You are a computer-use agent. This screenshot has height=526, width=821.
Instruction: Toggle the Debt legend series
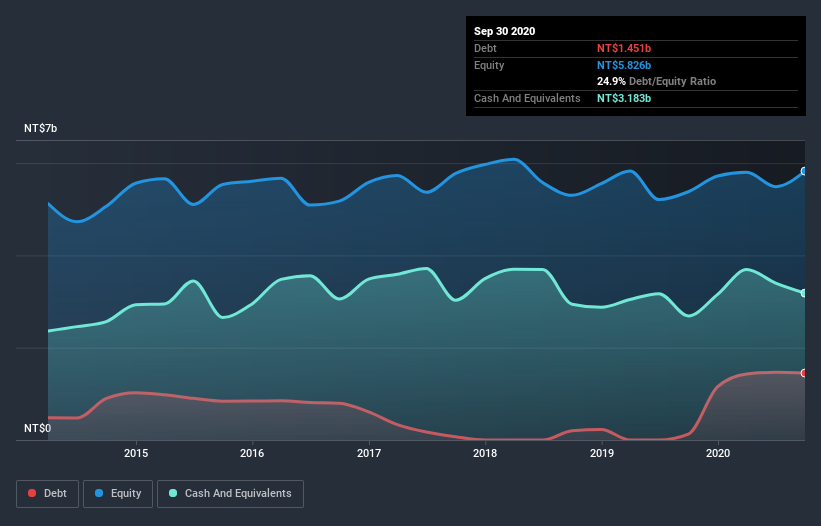47,494
